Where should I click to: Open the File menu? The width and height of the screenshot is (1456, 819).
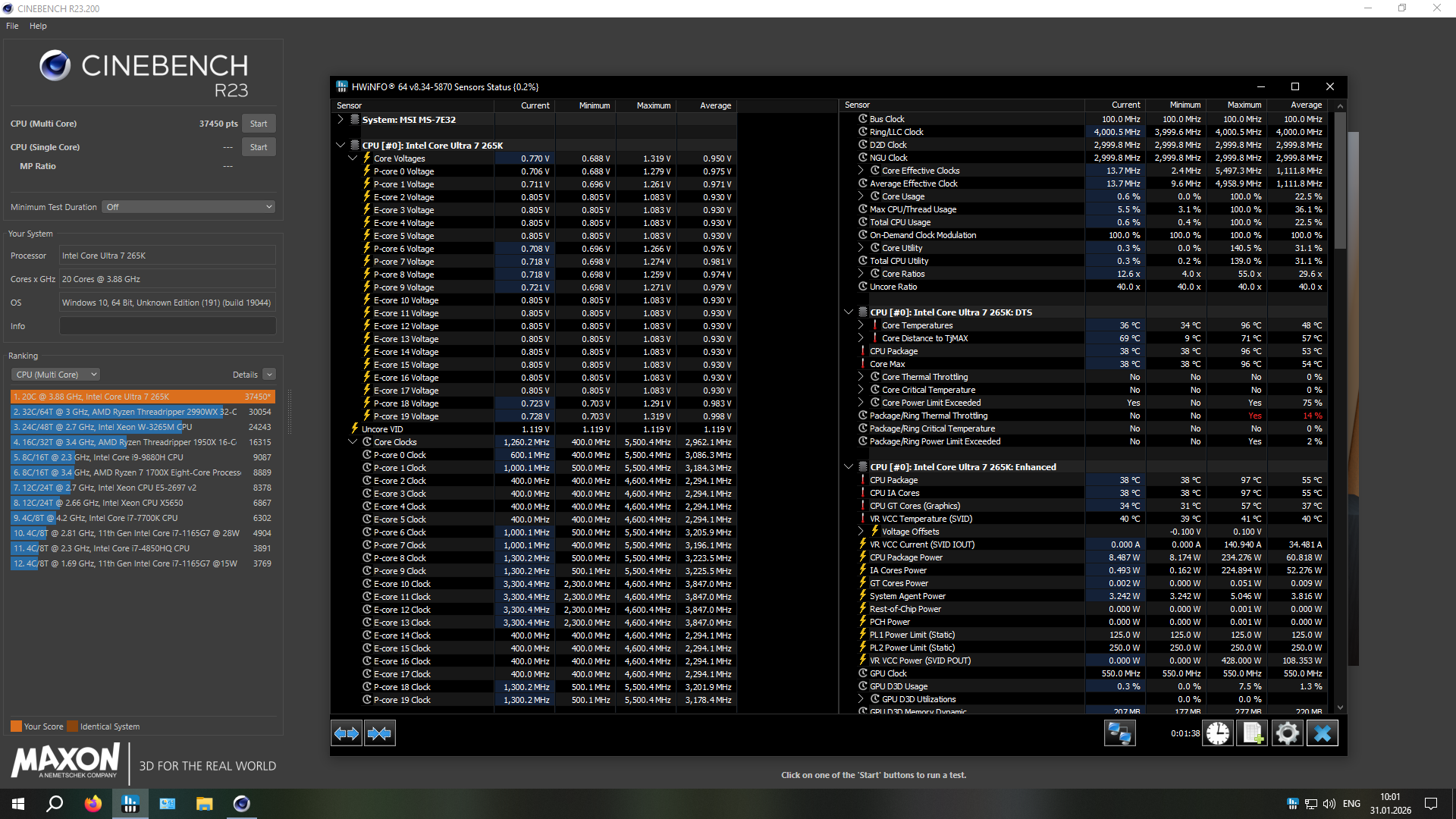click(x=12, y=26)
